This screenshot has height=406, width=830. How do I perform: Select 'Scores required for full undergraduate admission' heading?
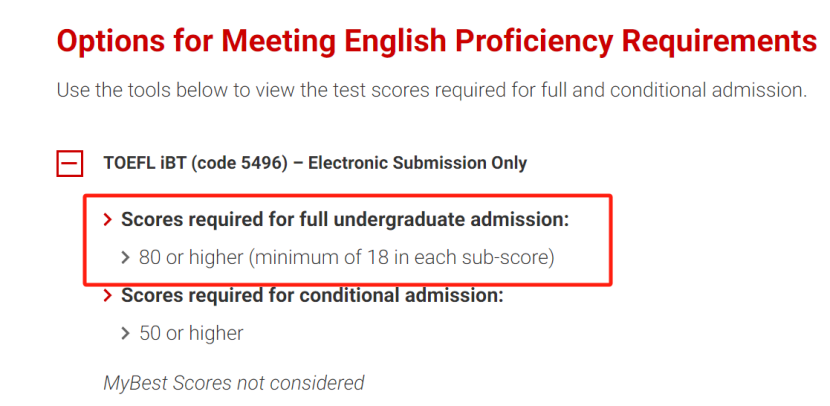[x=344, y=220]
